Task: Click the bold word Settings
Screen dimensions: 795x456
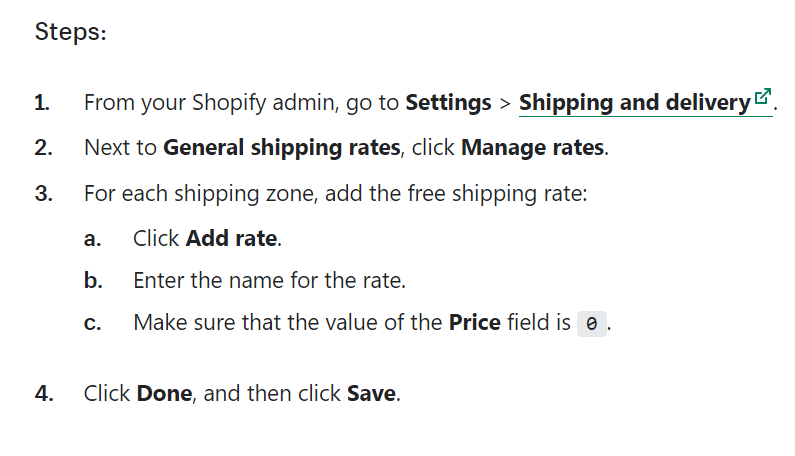Action: point(448,103)
